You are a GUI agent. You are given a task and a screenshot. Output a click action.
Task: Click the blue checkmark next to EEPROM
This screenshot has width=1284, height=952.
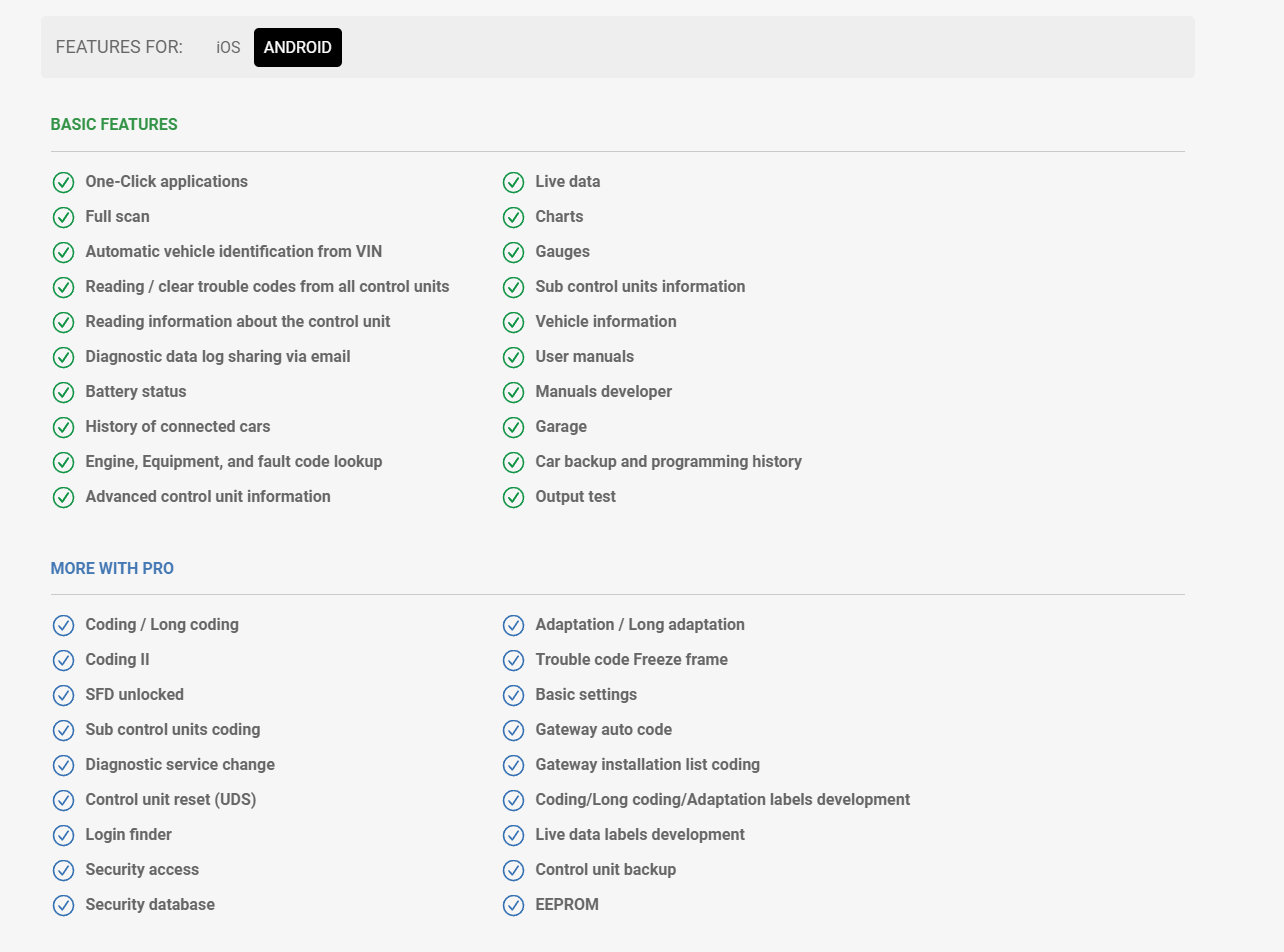tap(513, 905)
